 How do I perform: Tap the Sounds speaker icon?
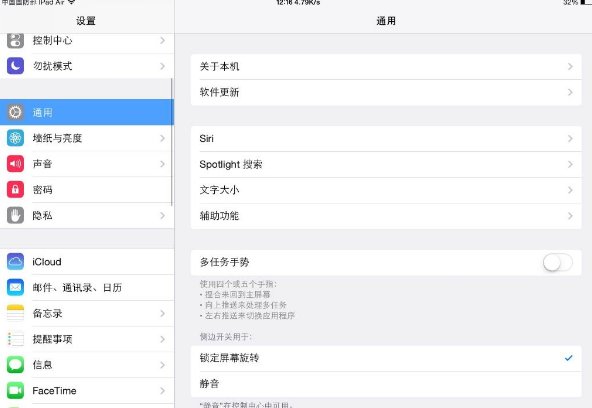(x=15, y=164)
